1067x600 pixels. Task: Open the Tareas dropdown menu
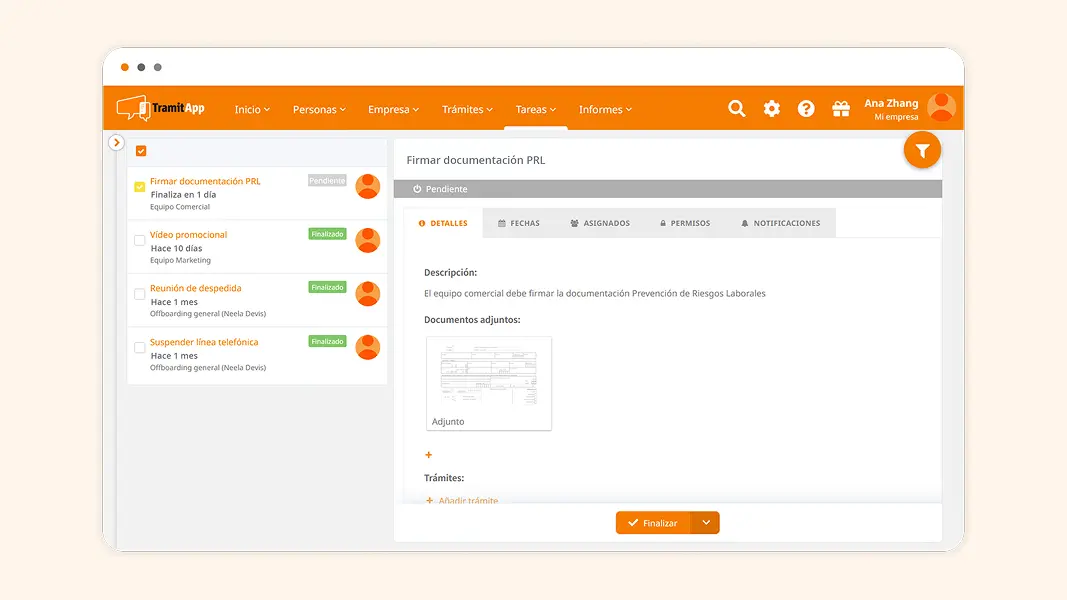(536, 109)
